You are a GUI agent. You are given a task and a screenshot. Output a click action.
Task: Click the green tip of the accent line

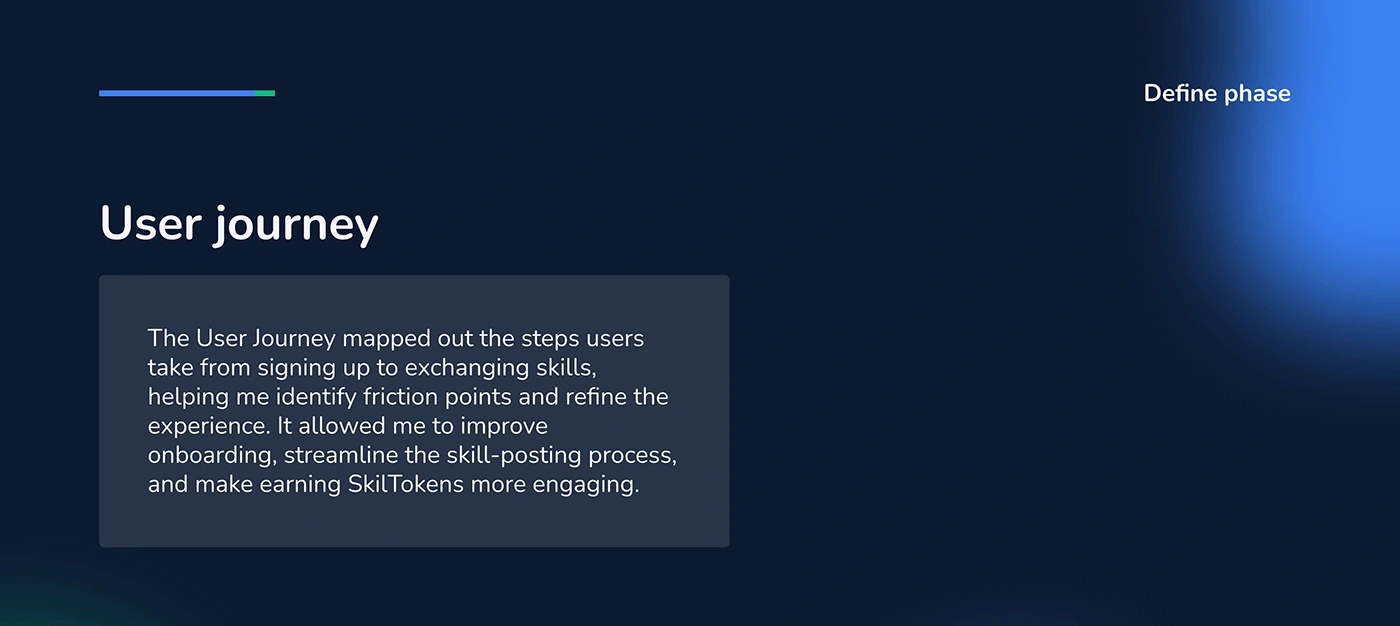(265, 93)
